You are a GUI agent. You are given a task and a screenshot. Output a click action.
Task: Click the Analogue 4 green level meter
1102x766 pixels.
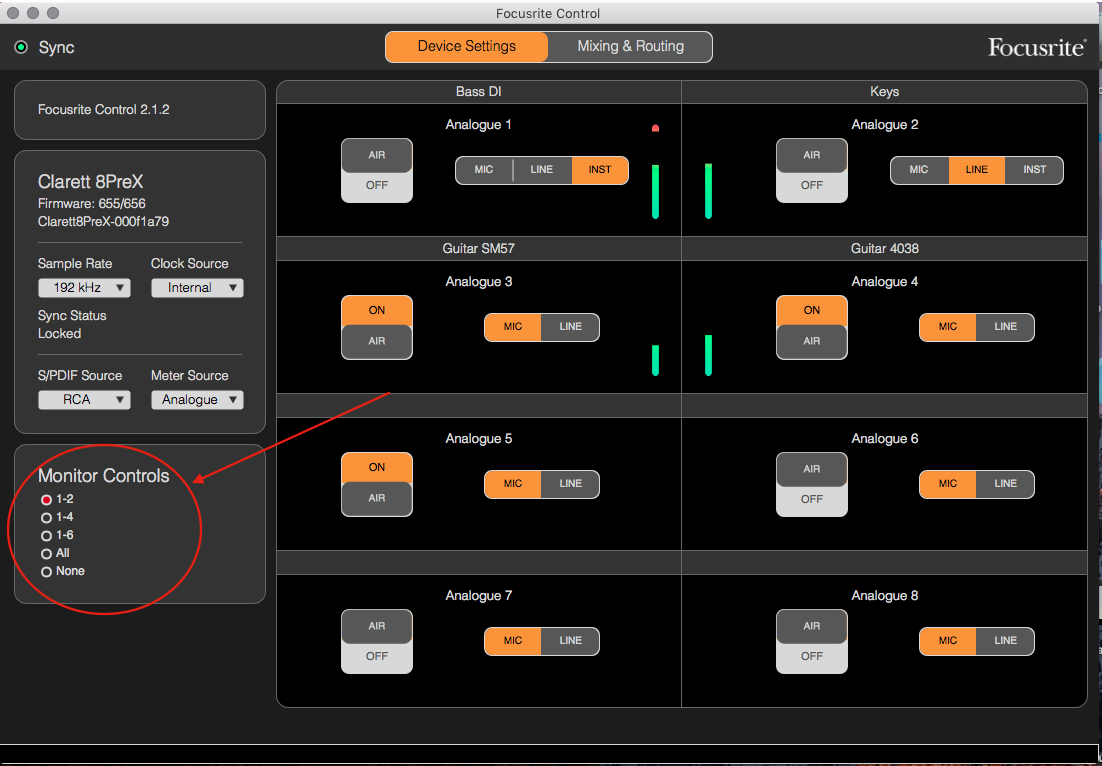click(708, 355)
